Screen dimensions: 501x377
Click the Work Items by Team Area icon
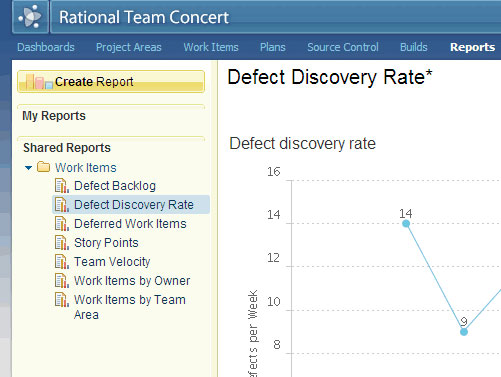[x=62, y=300]
